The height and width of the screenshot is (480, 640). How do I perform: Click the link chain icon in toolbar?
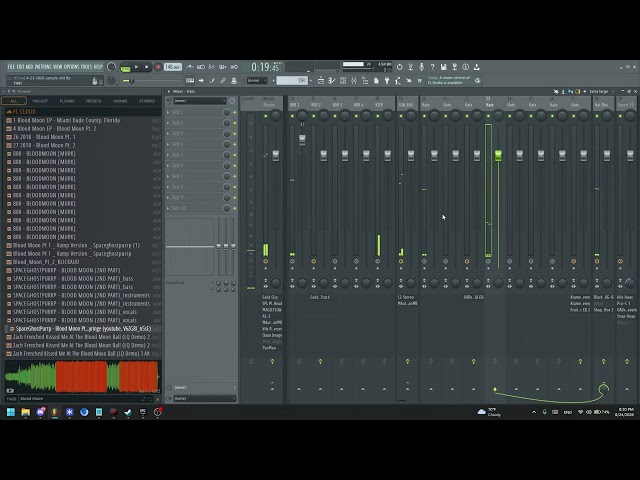click(x=223, y=81)
